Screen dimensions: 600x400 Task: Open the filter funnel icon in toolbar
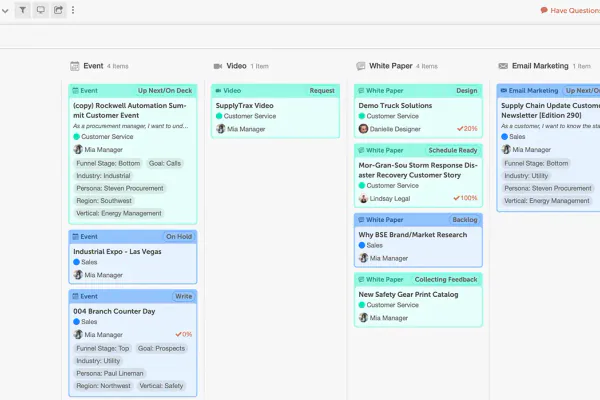click(23, 10)
